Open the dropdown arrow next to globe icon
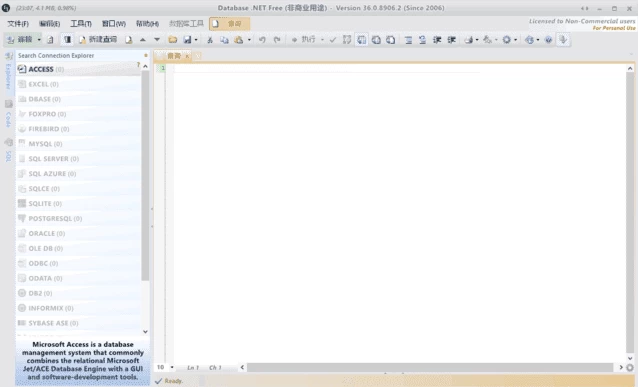 (x=538, y=39)
